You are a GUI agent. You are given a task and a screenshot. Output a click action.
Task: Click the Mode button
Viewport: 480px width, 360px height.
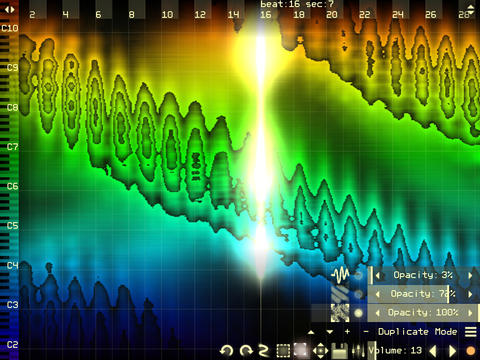[446, 332]
